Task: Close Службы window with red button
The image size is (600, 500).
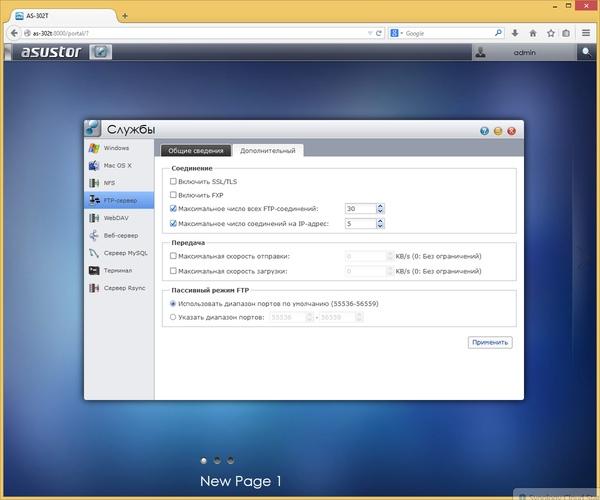Action: 512,131
